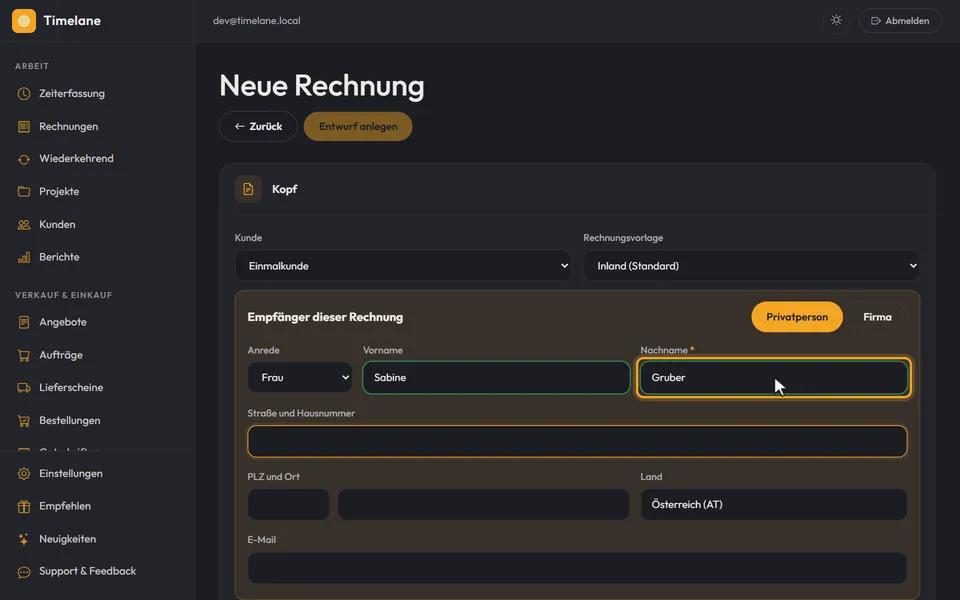The width and height of the screenshot is (960, 600).
Task: Click the Kunden people icon
Action: (x=24, y=225)
